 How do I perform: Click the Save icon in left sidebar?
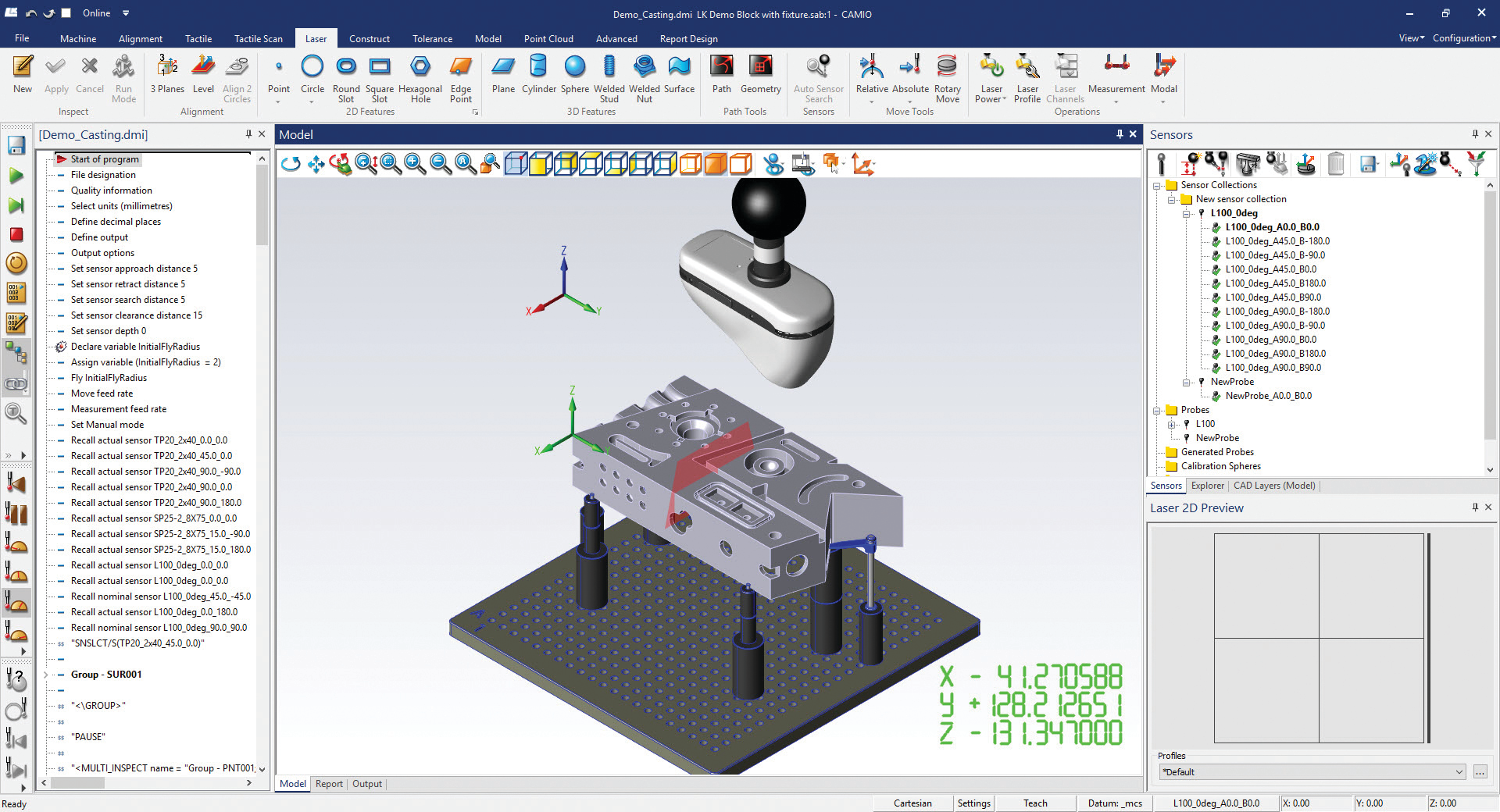(16, 145)
